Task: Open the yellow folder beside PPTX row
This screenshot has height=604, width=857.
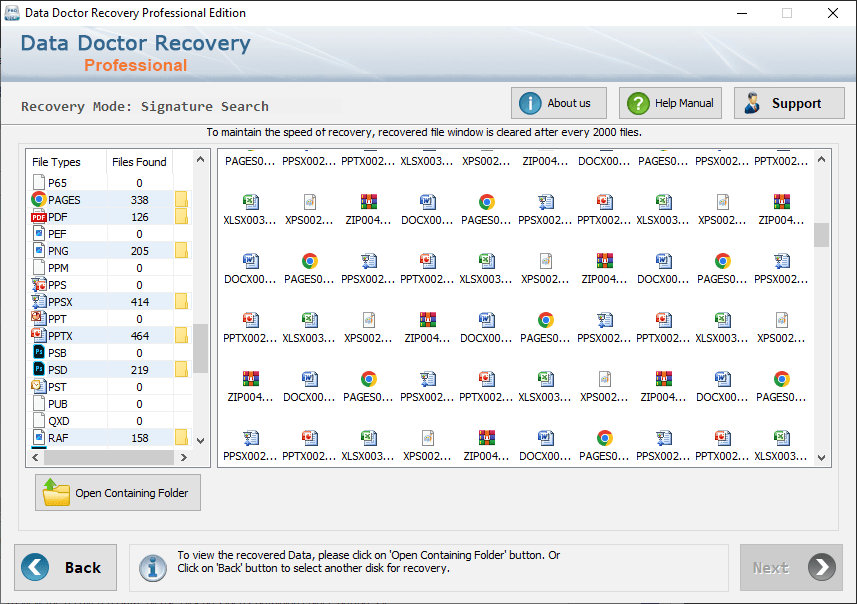Action: [x=181, y=335]
